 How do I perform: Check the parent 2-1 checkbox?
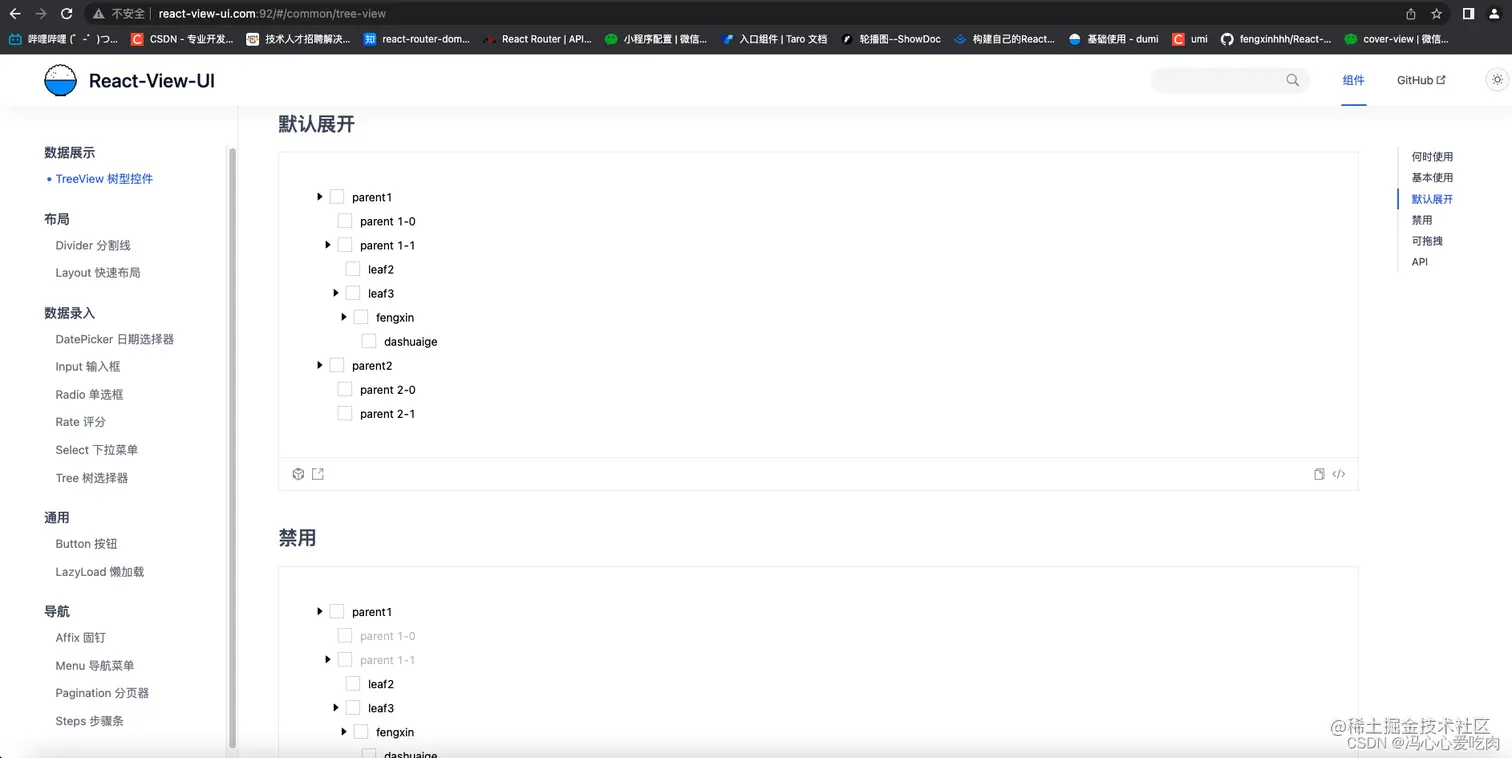tap(345, 413)
